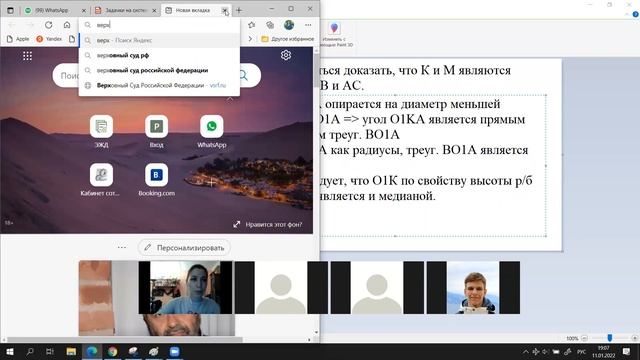The height and width of the screenshot is (360, 640).
Task: Click the Edge tab actions menu icon
Action: (10, 10)
